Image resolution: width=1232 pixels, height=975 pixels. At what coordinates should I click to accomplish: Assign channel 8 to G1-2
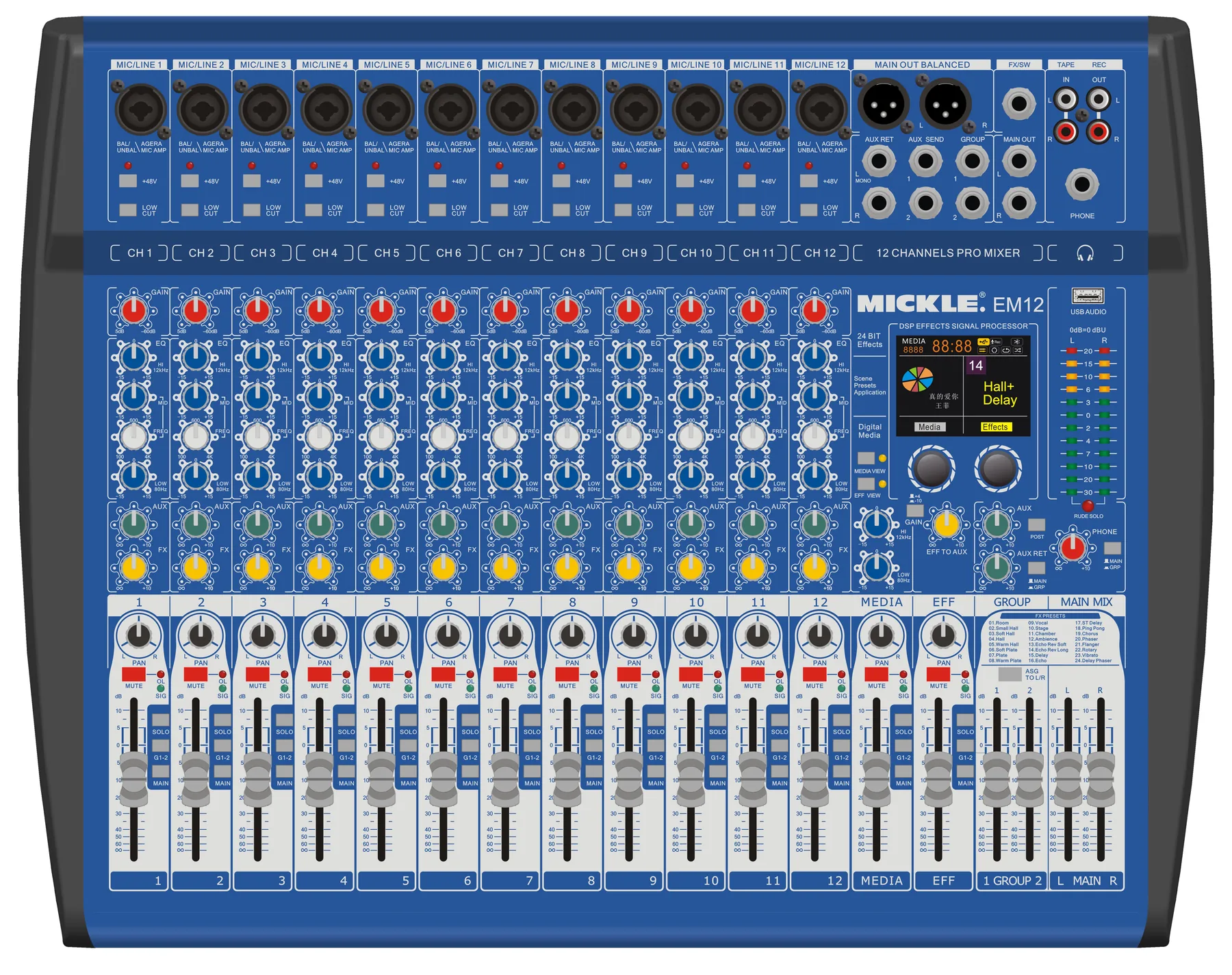point(594,746)
